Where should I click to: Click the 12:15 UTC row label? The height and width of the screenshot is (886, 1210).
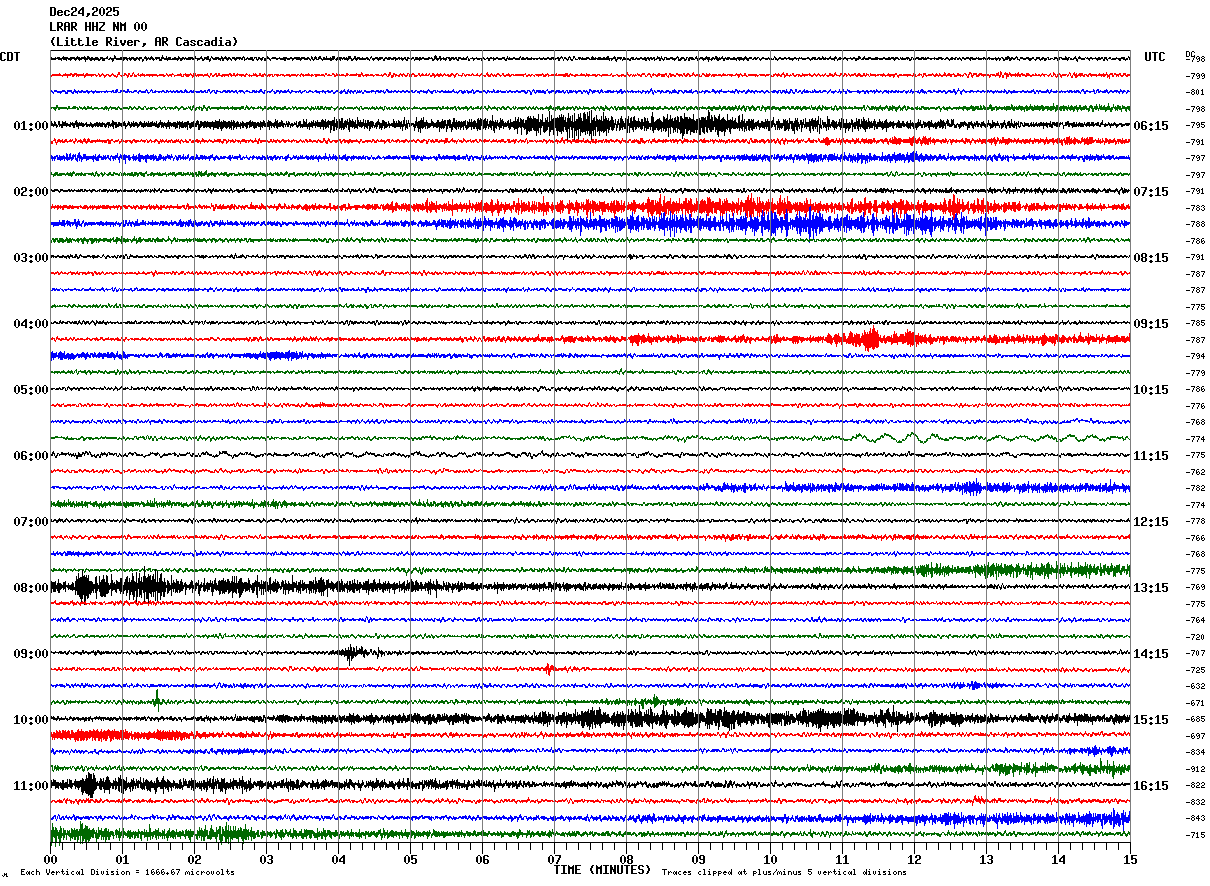coord(1152,522)
